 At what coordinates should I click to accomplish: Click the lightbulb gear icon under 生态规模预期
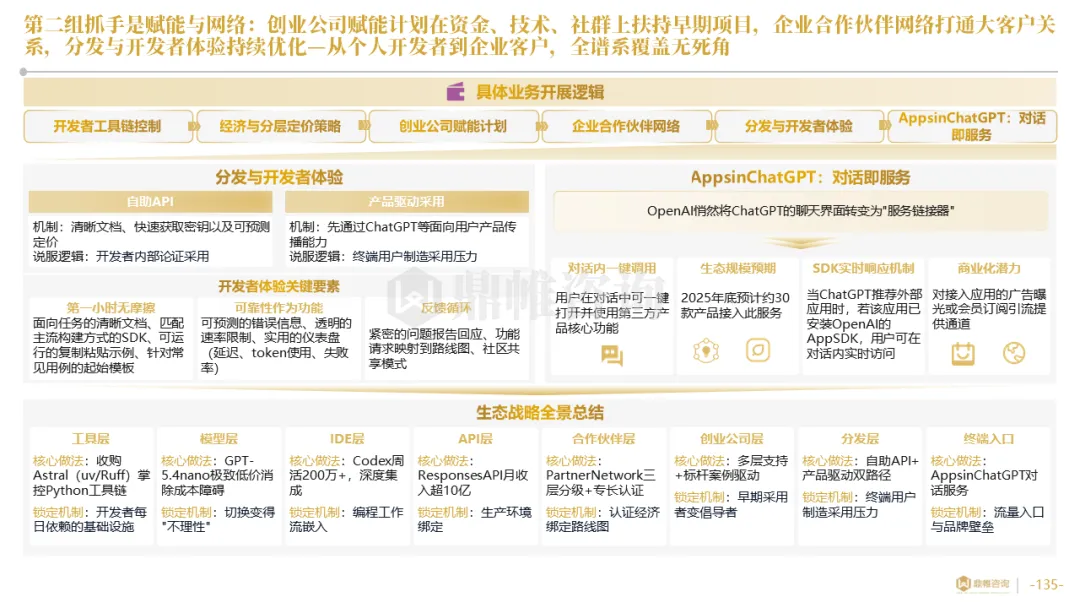(x=706, y=351)
